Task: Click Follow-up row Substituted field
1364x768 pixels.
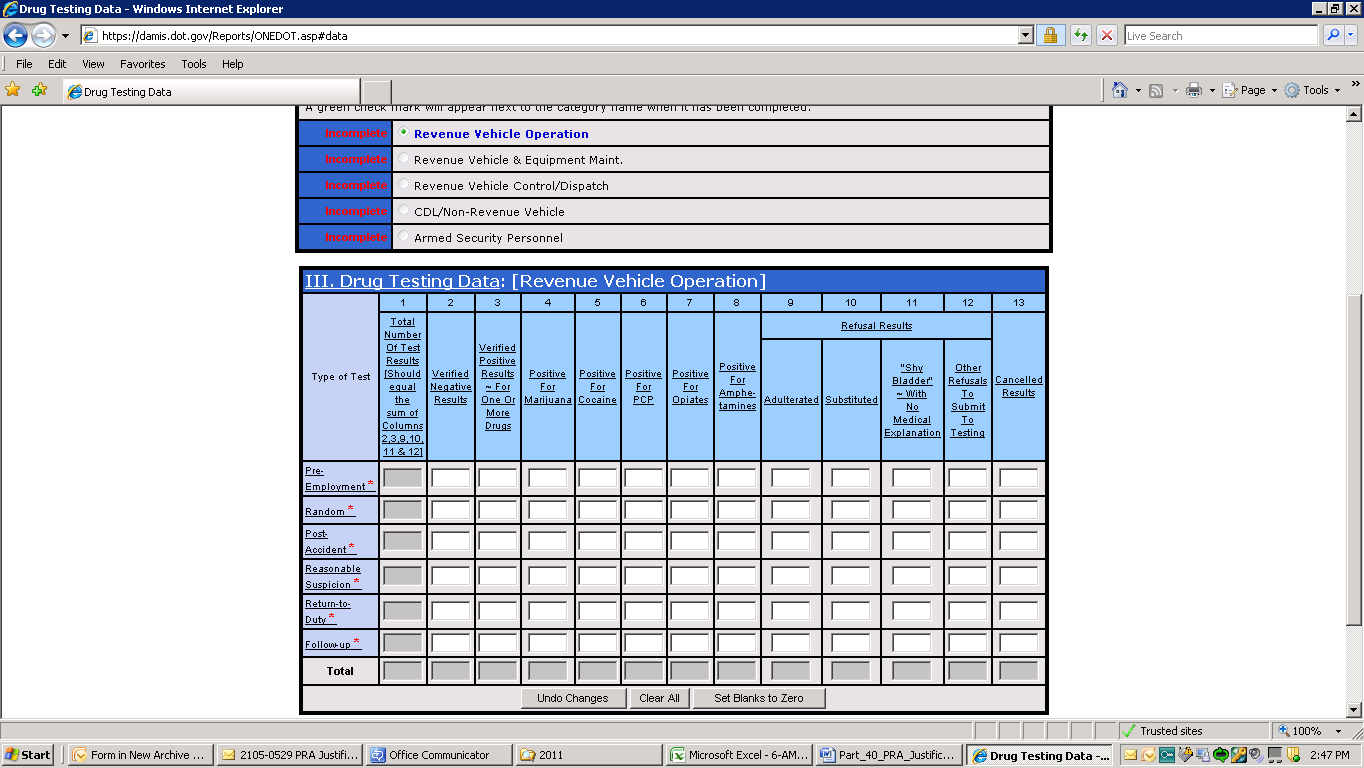Action: [851, 643]
